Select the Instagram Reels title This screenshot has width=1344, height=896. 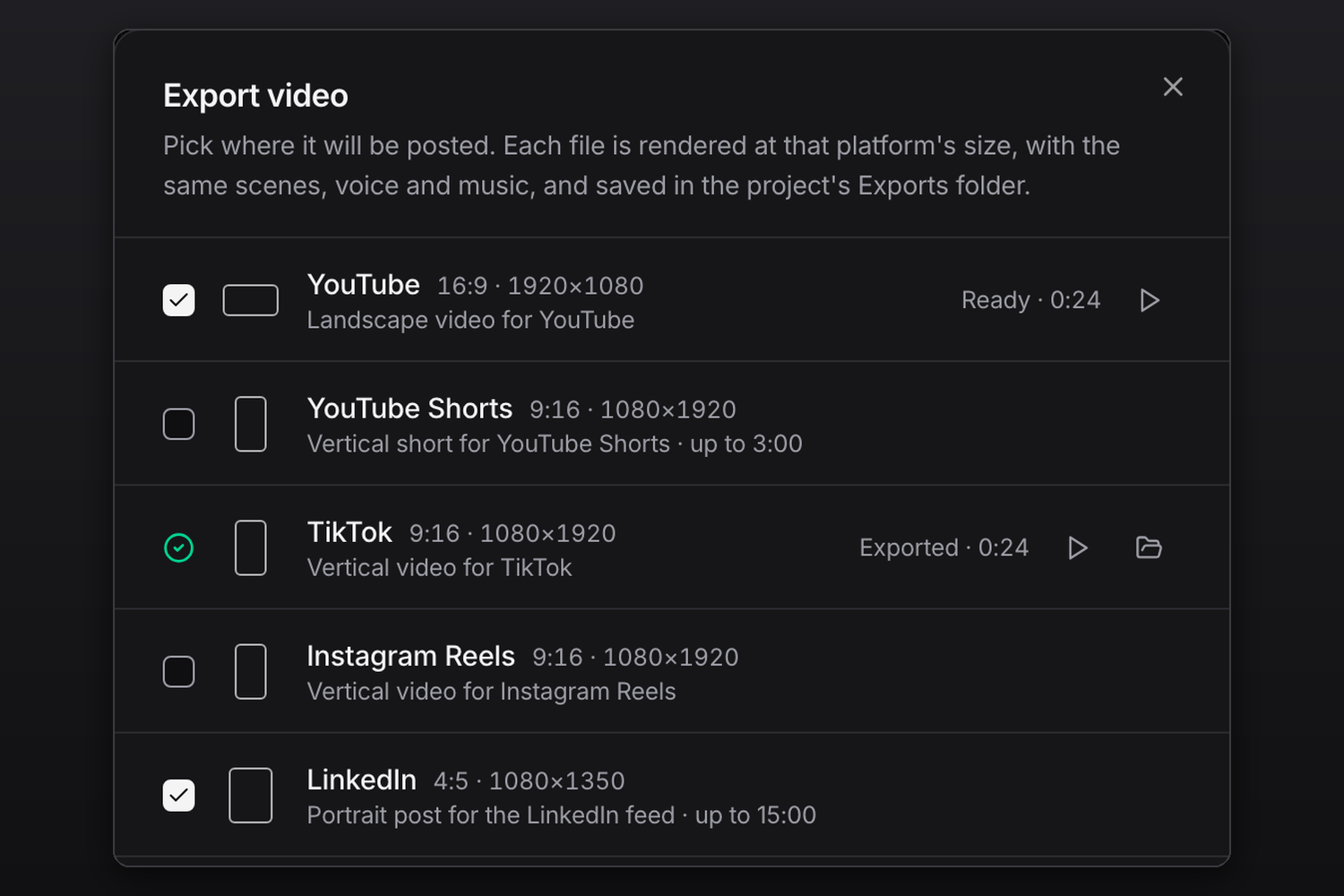pos(410,656)
